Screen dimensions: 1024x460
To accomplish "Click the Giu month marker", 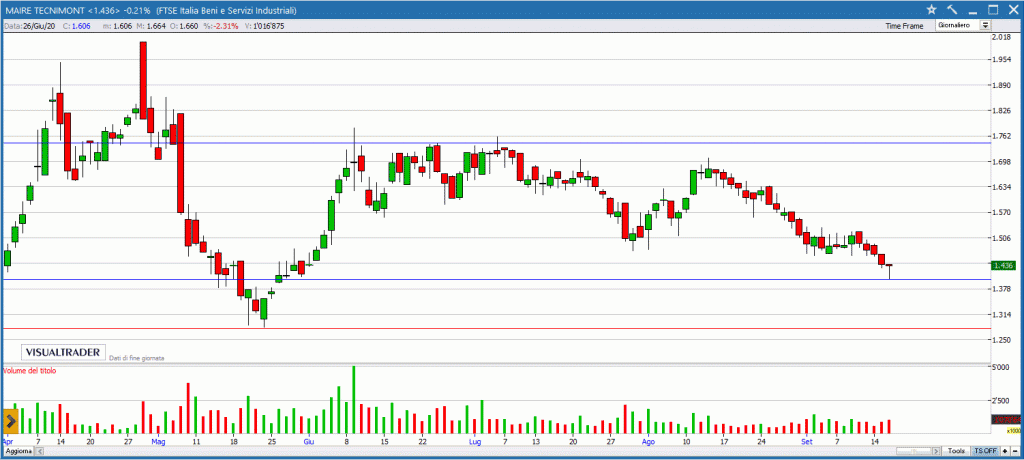I will pos(309,442).
